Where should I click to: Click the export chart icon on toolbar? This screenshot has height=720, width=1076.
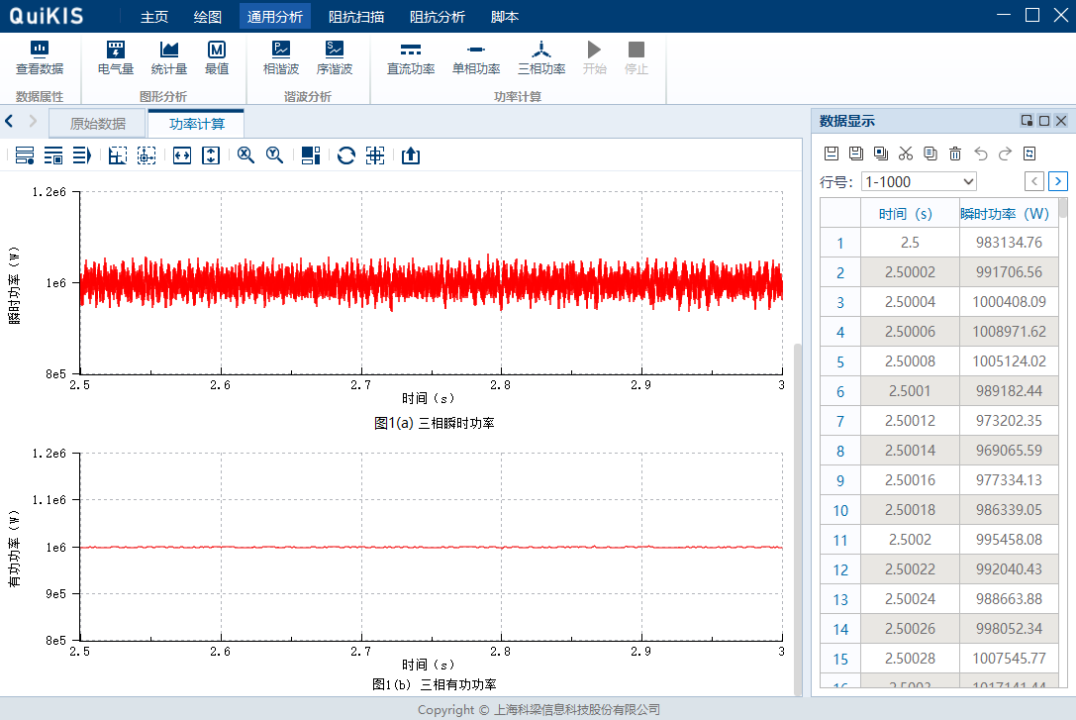coord(410,155)
